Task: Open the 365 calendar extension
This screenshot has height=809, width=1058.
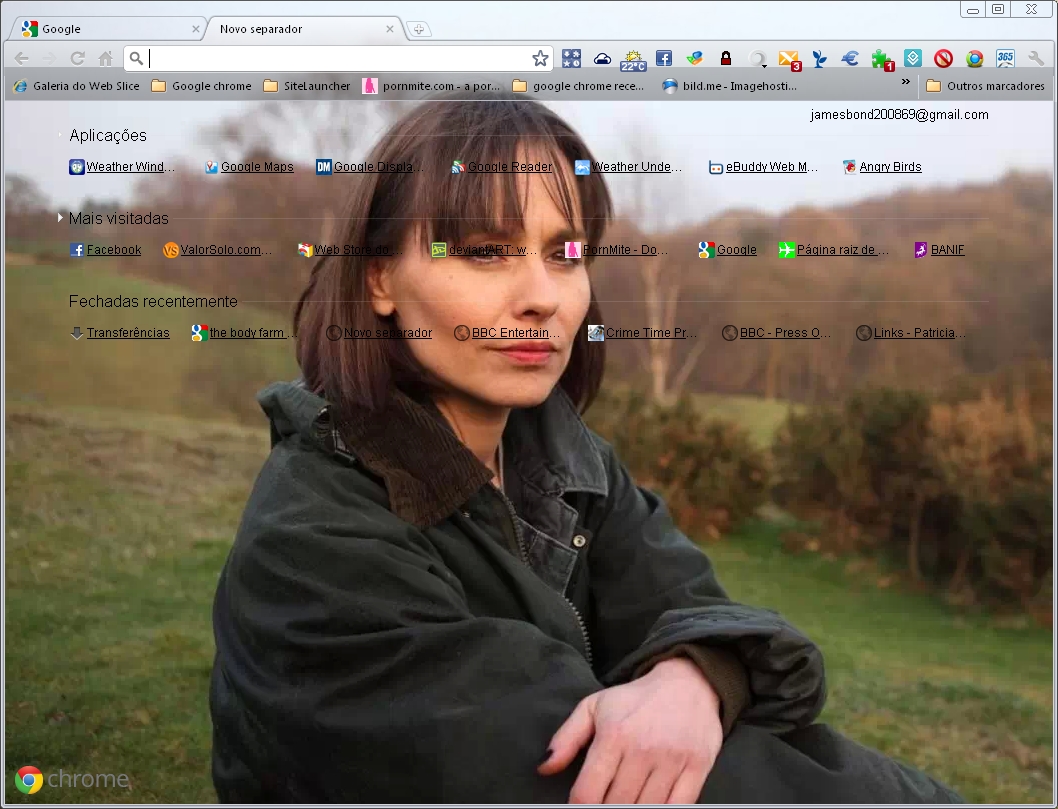Action: click(x=1005, y=59)
